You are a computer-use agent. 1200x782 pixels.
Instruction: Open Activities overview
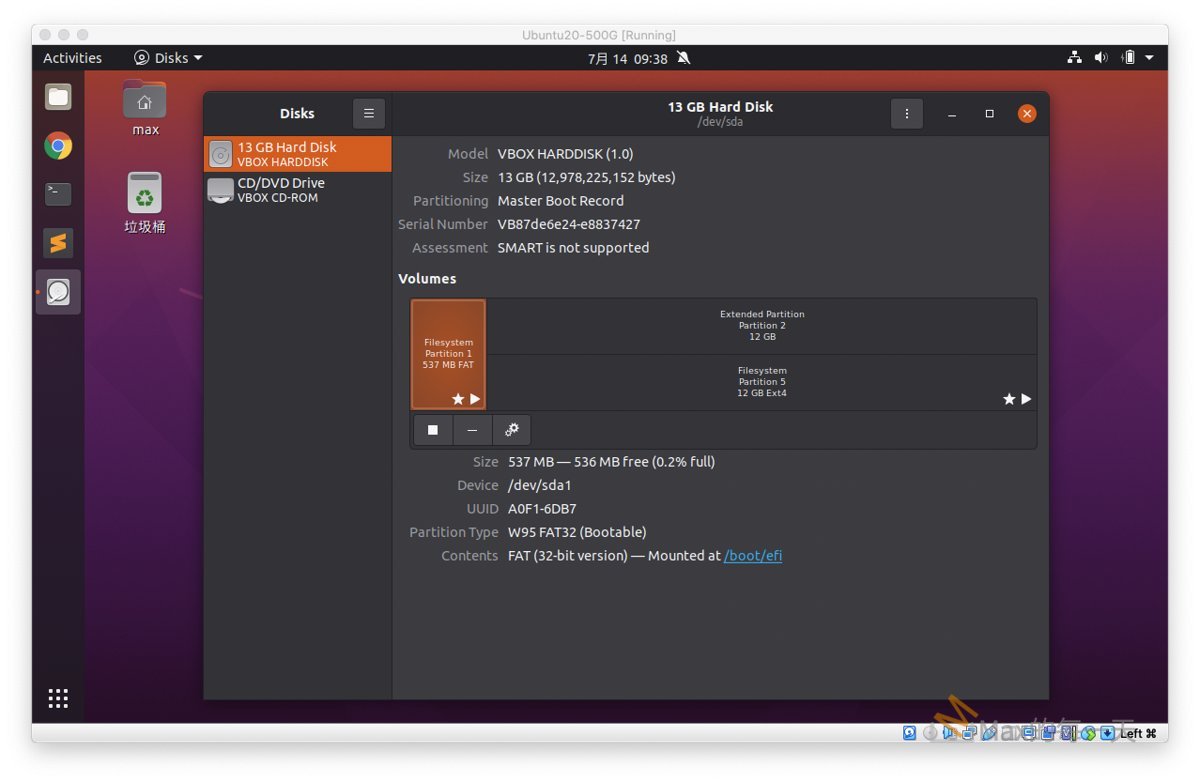(x=72, y=58)
